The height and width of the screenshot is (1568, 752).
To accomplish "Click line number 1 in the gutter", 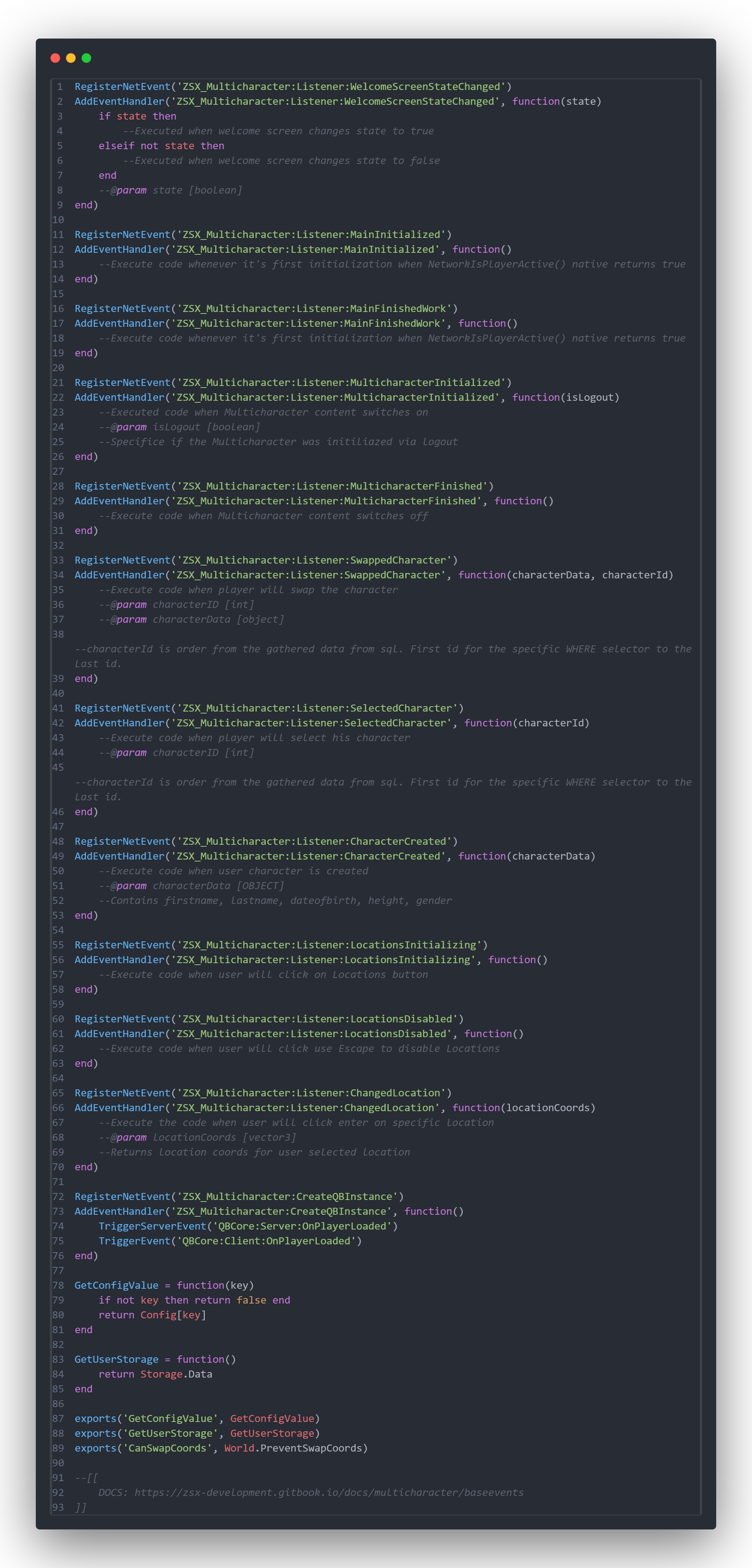I will pyautogui.click(x=60, y=86).
